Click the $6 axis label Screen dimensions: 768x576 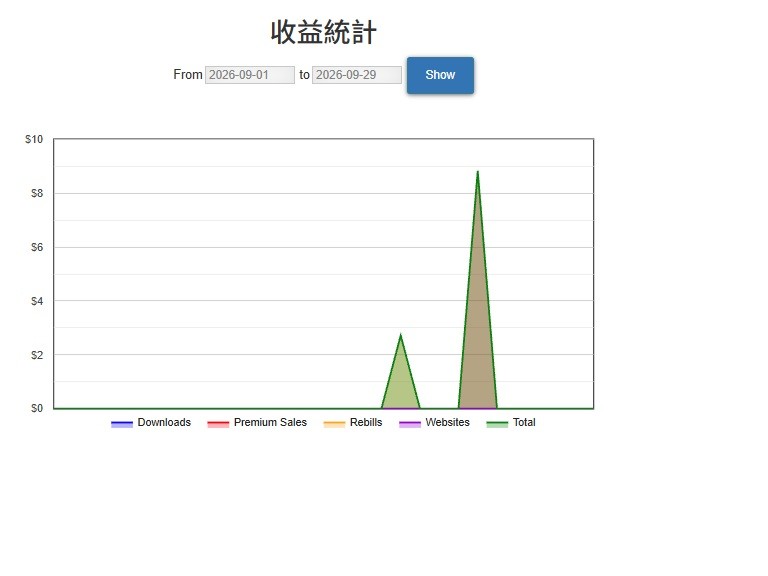coord(37,247)
